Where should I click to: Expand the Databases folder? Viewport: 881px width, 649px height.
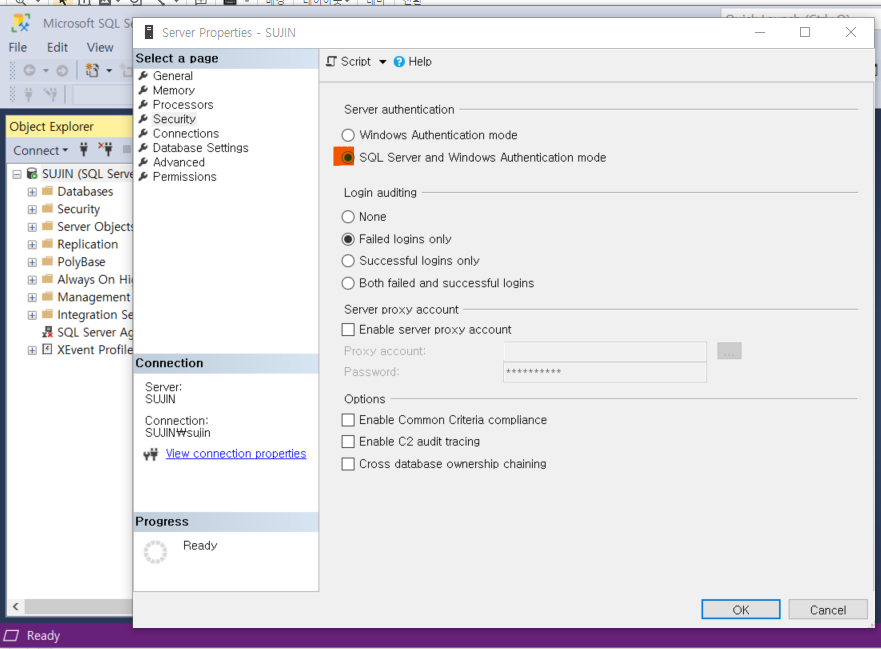click(x=32, y=192)
